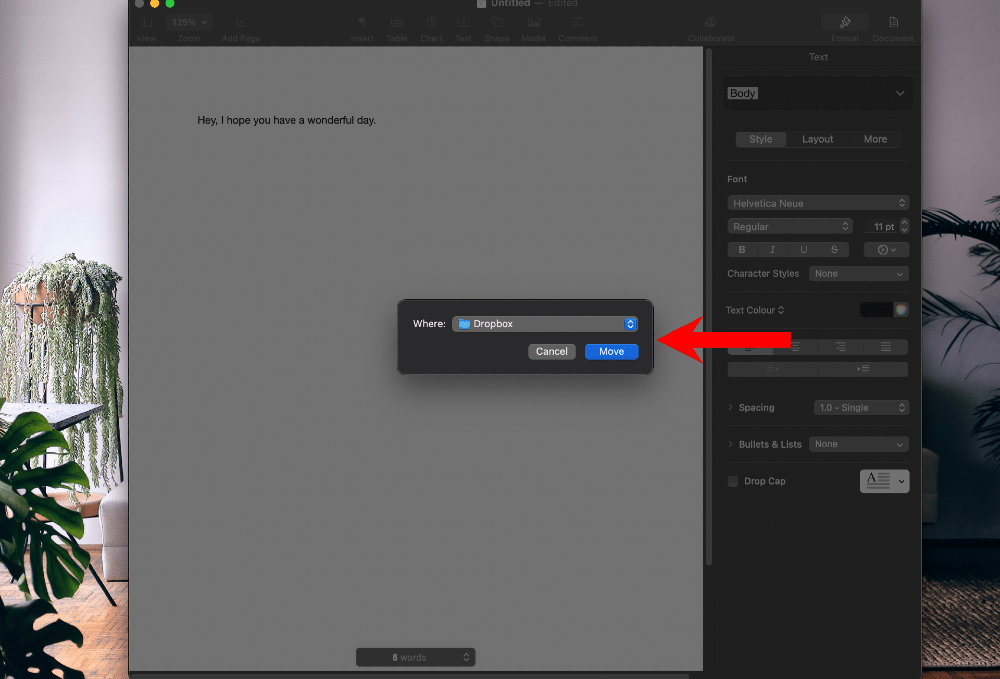Open the Document inspector icon
The height and width of the screenshot is (679, 1000).
click(893, 23)
